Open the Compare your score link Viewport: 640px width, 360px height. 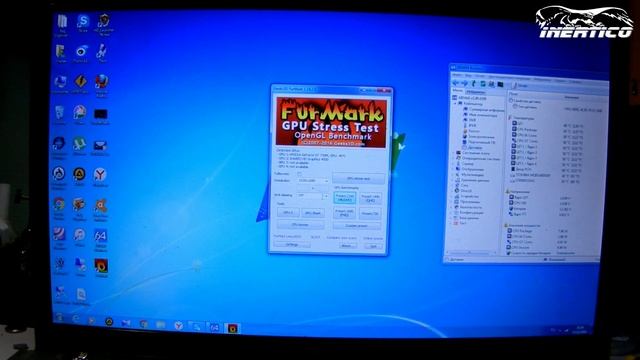pos(341,237)
